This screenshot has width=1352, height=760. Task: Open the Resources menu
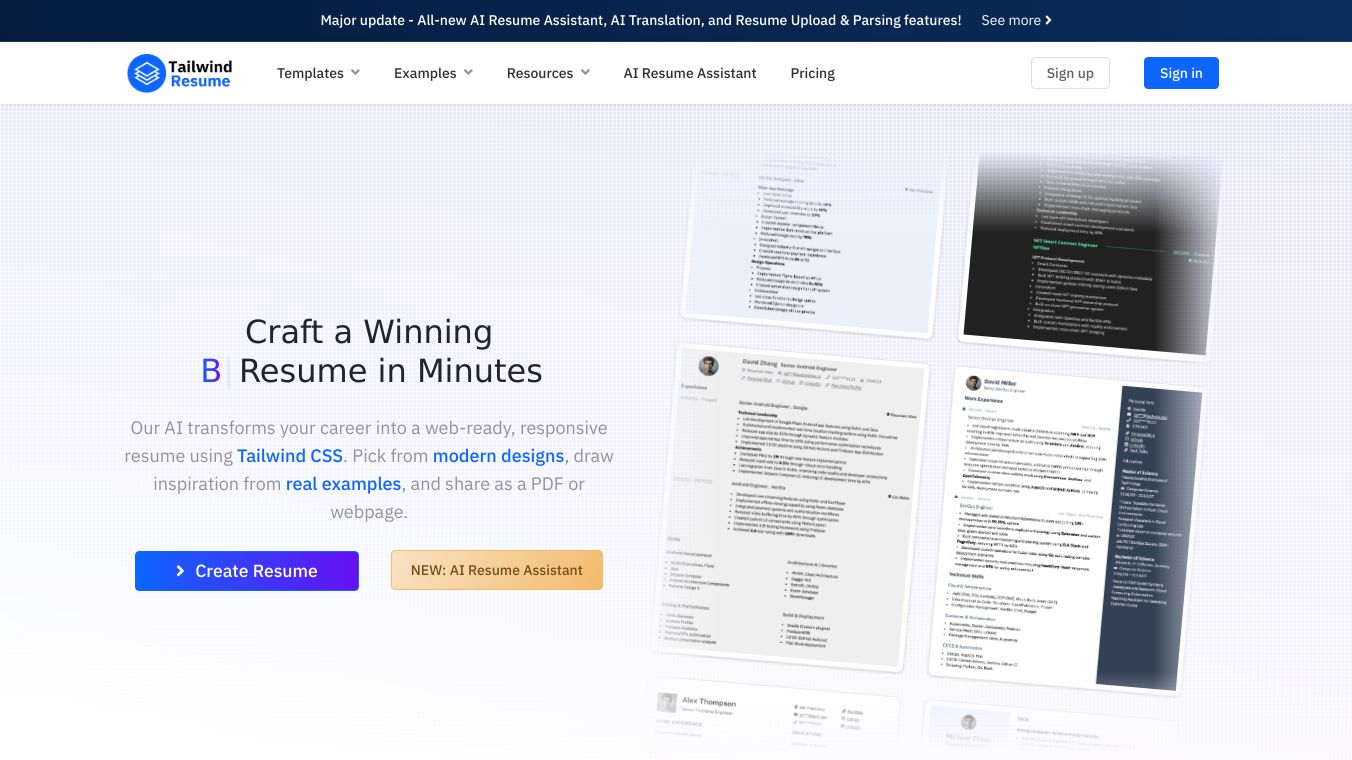(548, 73)
